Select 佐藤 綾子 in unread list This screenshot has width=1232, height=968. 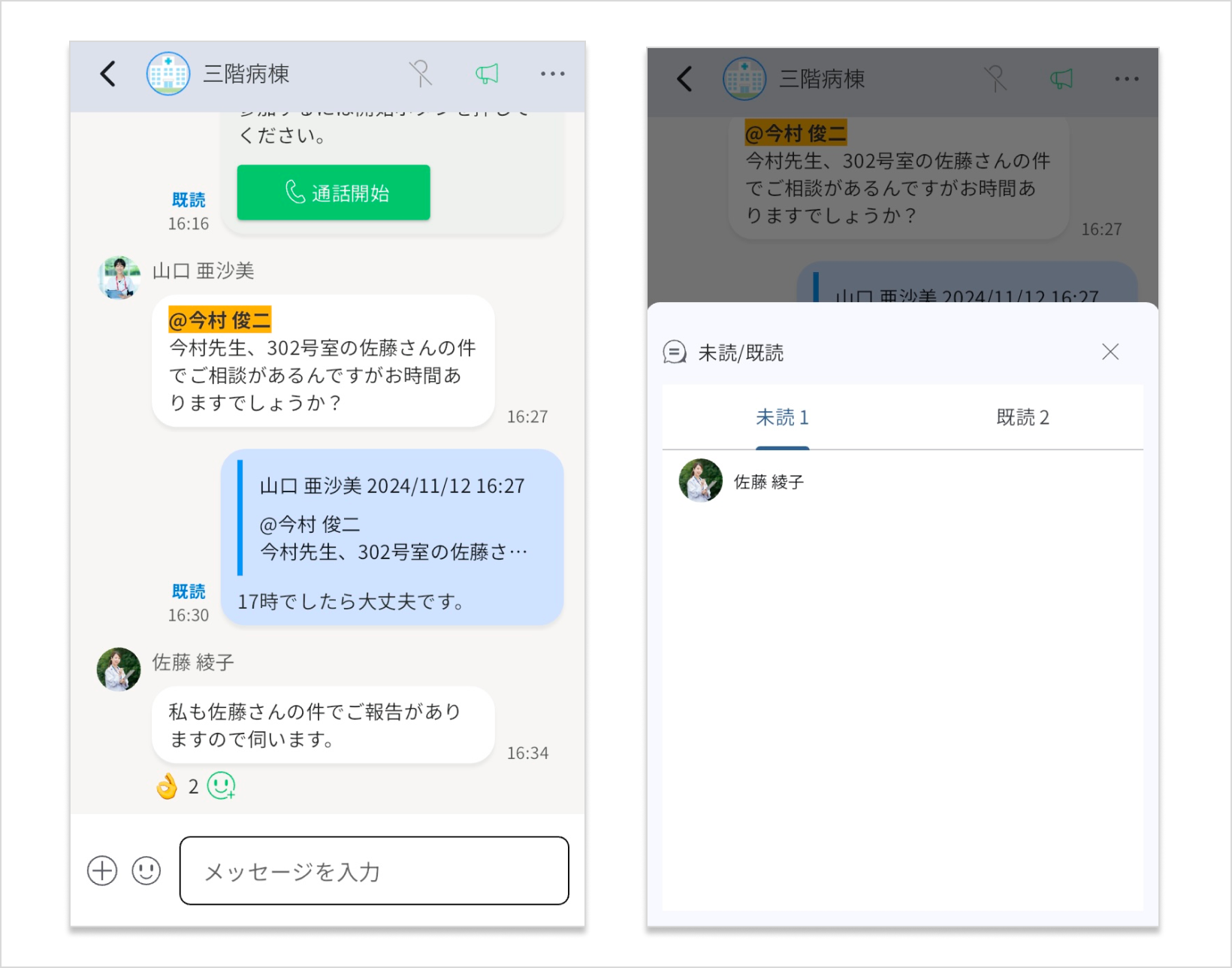[902, 481]
